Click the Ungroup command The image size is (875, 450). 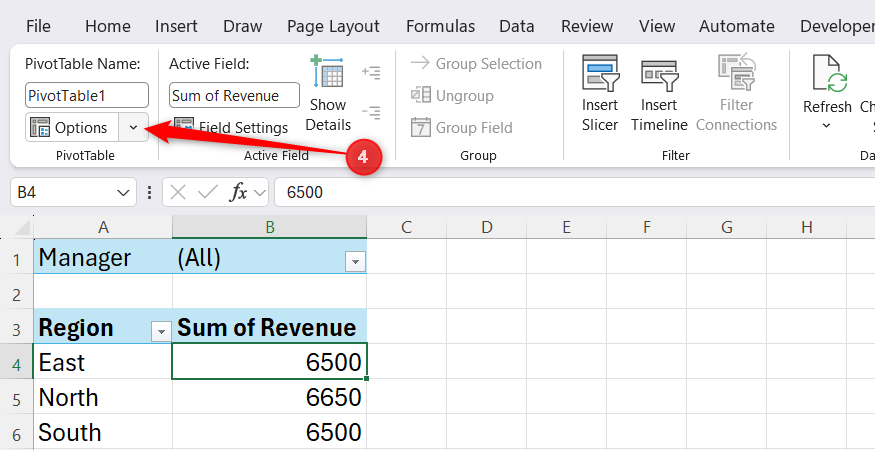coord(453,95)
